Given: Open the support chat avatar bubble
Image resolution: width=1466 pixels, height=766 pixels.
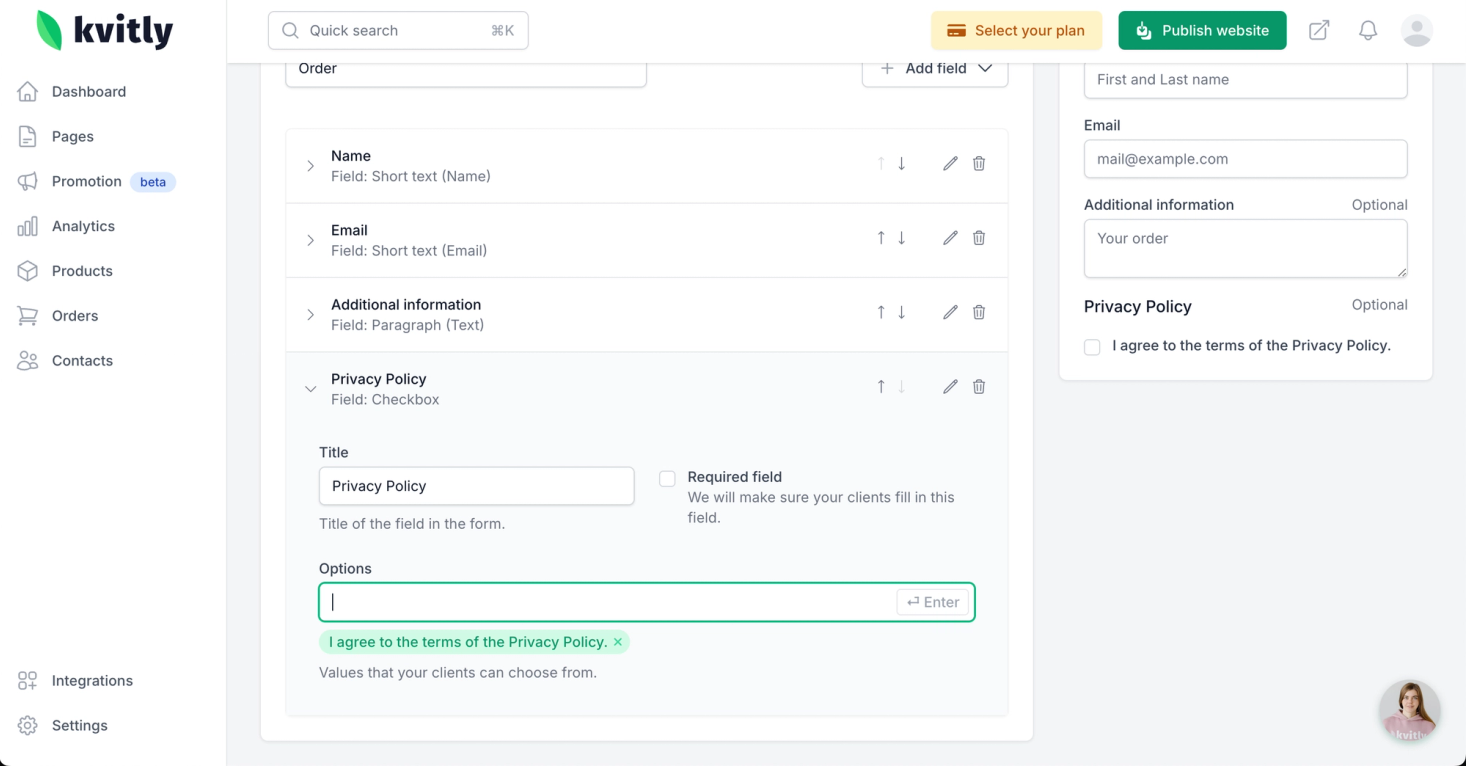Looking at the screenshot, I should [x=1409, y=711].
